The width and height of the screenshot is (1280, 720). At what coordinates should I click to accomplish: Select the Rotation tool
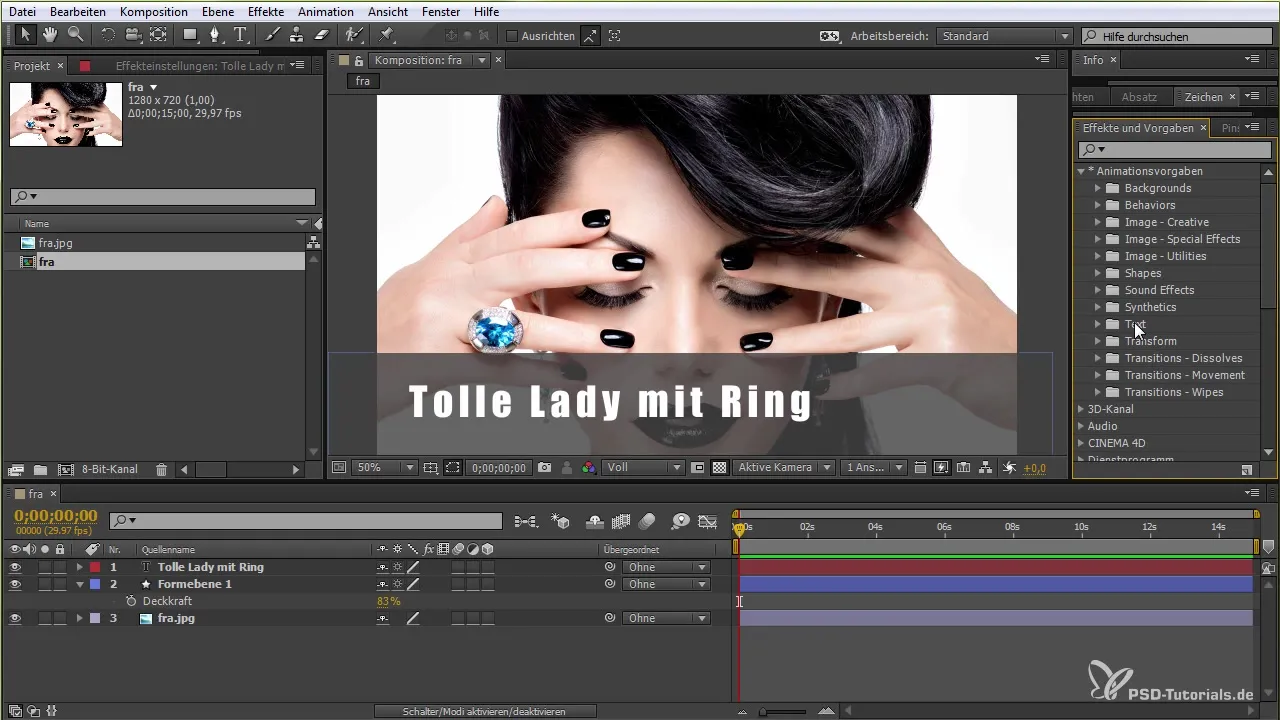[x=107, y=35]
